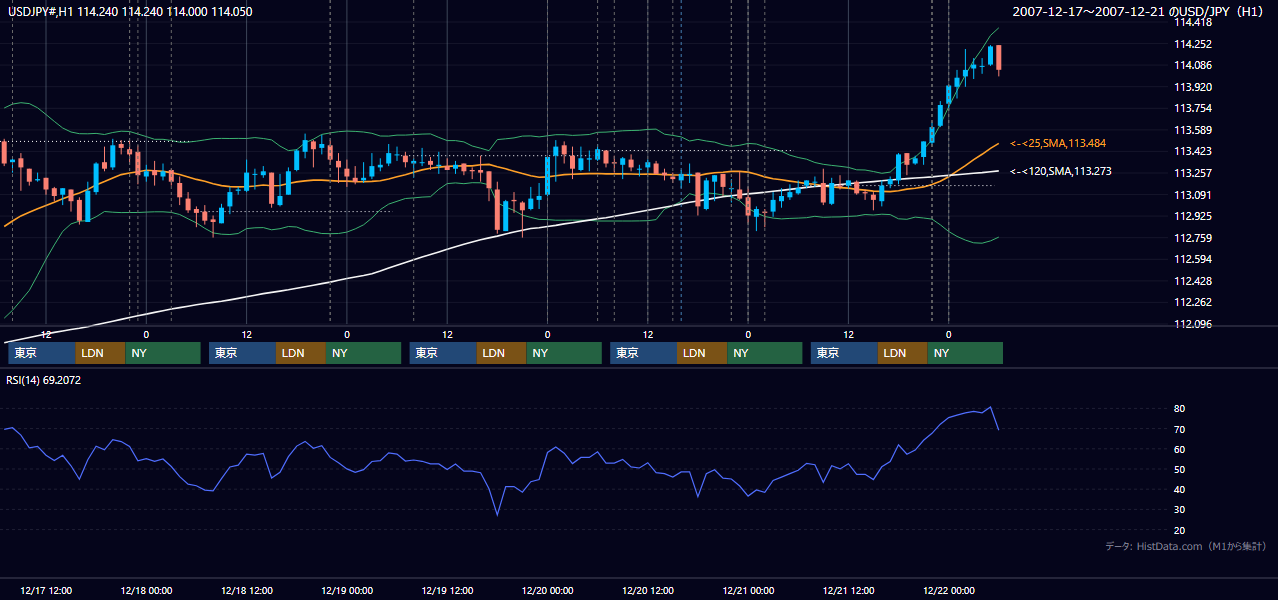Click the 112.925 price axis label
Screen dimensions: 1278x600
[1195, 216]
